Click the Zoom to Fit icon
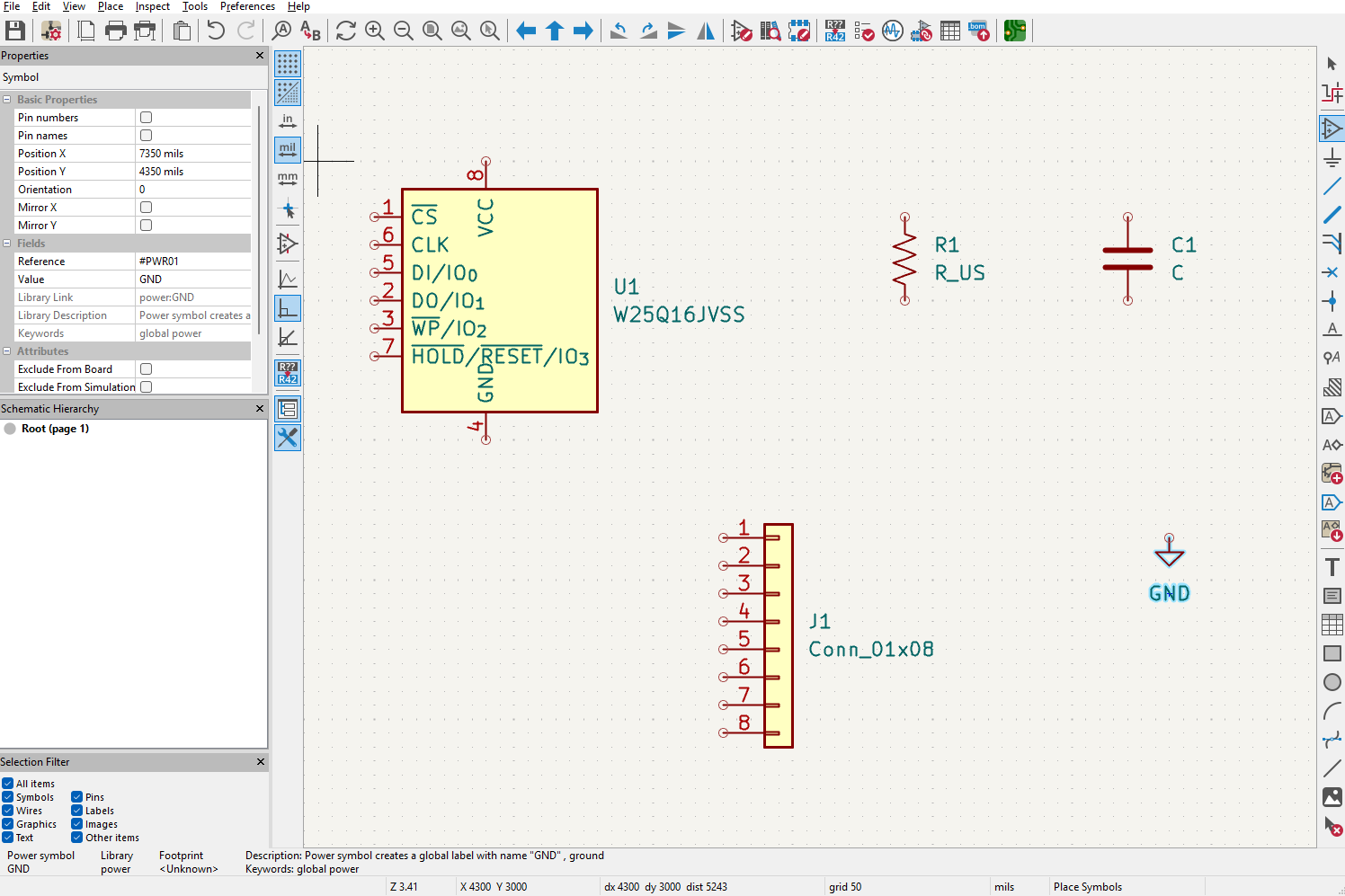 (x=432, y=31)
